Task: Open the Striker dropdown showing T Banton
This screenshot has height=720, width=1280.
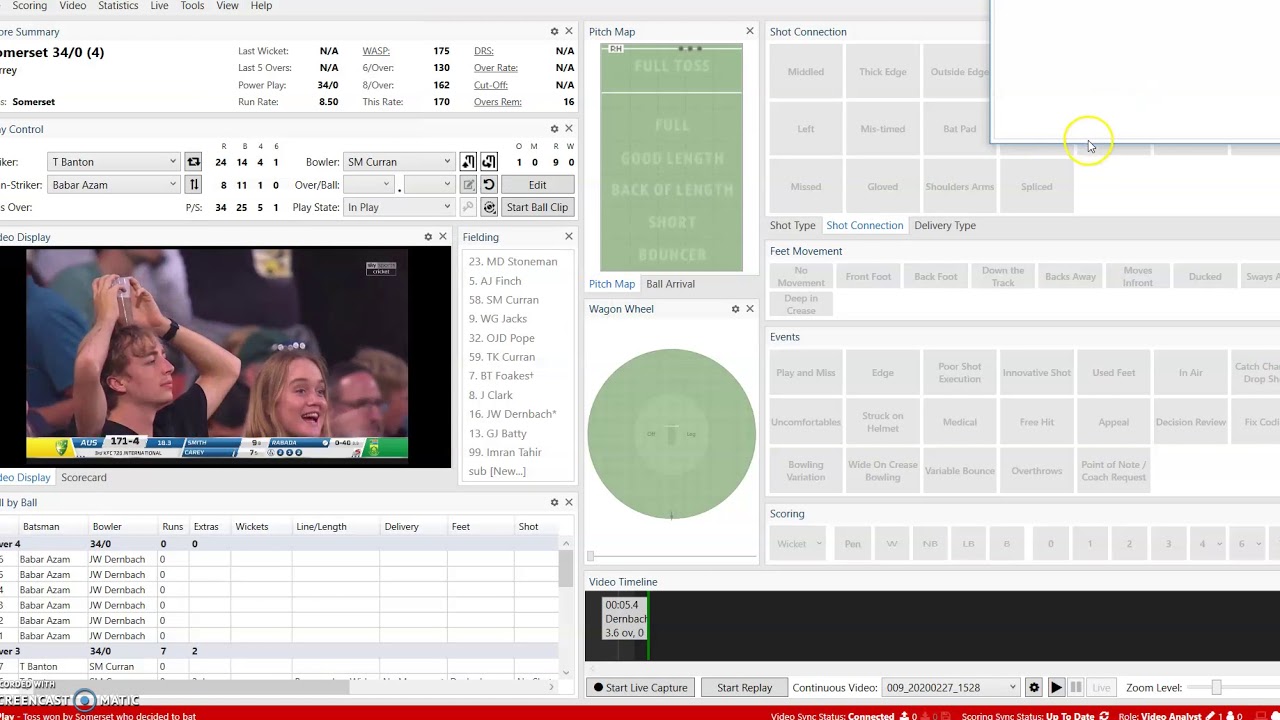Action: (114, 162)
